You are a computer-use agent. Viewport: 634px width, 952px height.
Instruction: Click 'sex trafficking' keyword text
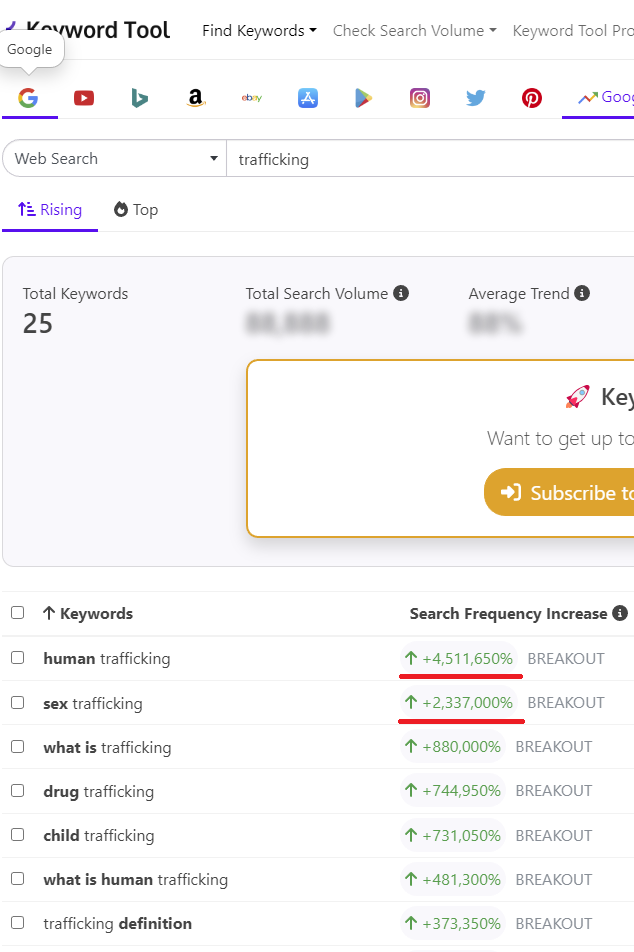coord(93,704)
